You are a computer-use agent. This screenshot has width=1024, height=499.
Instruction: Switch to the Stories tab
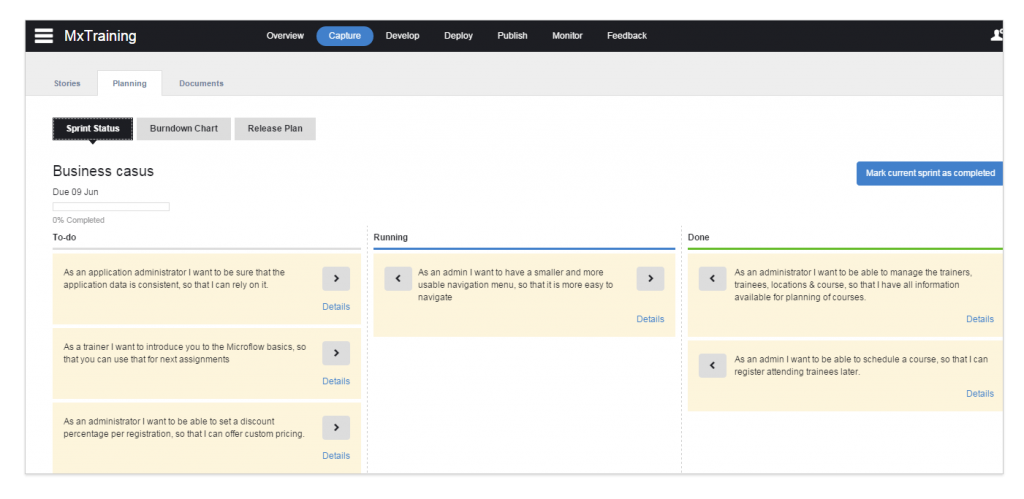coord(67,83)
